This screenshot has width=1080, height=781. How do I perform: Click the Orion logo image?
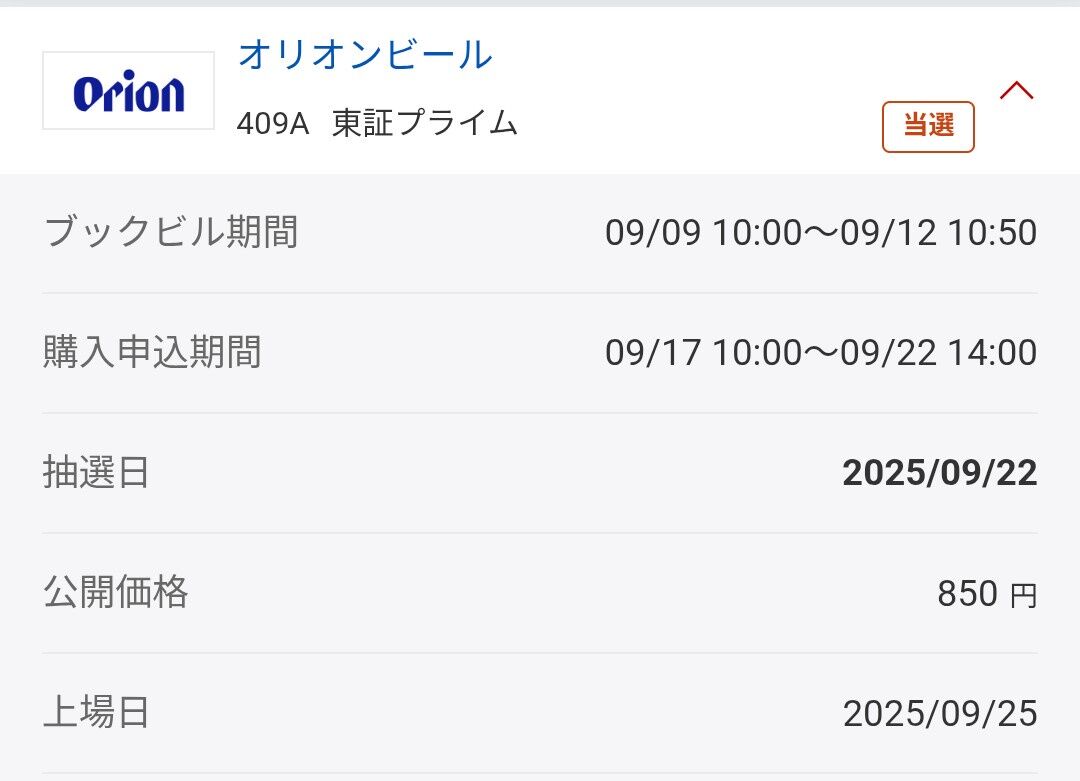(x=128, y=92)
